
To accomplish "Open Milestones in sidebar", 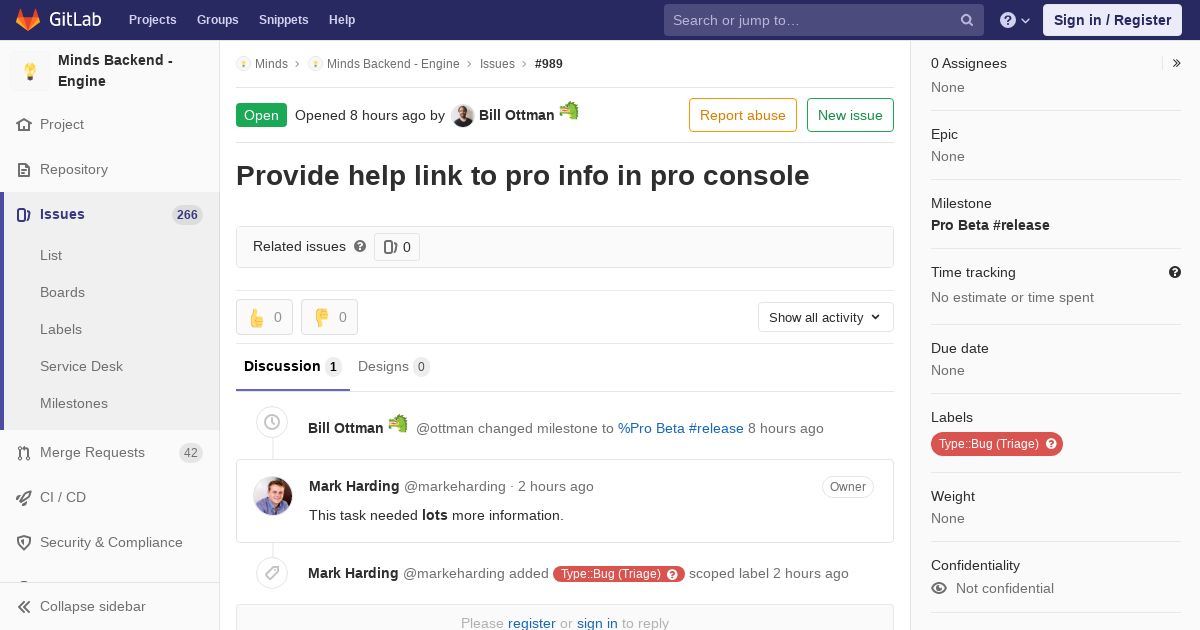I will (x=74, y=404).
